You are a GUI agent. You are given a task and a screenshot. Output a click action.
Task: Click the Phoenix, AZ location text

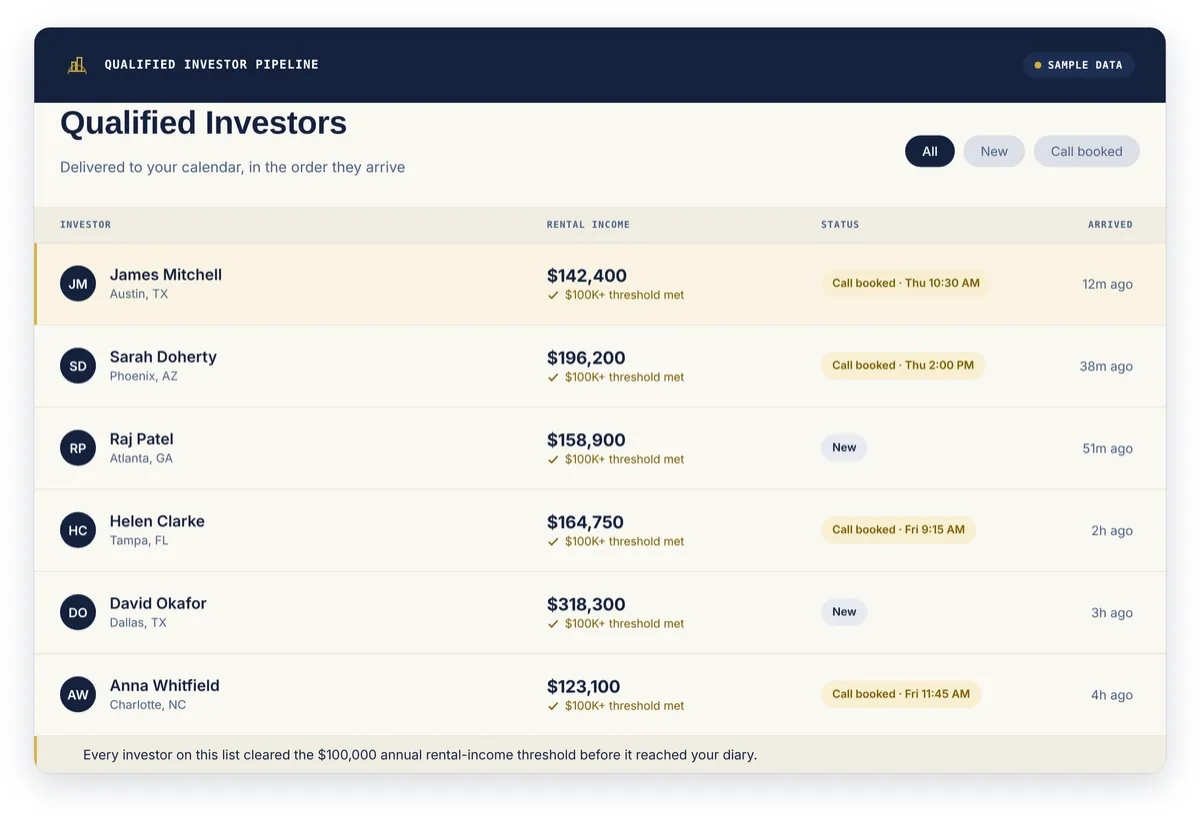(x=144, y=376)
